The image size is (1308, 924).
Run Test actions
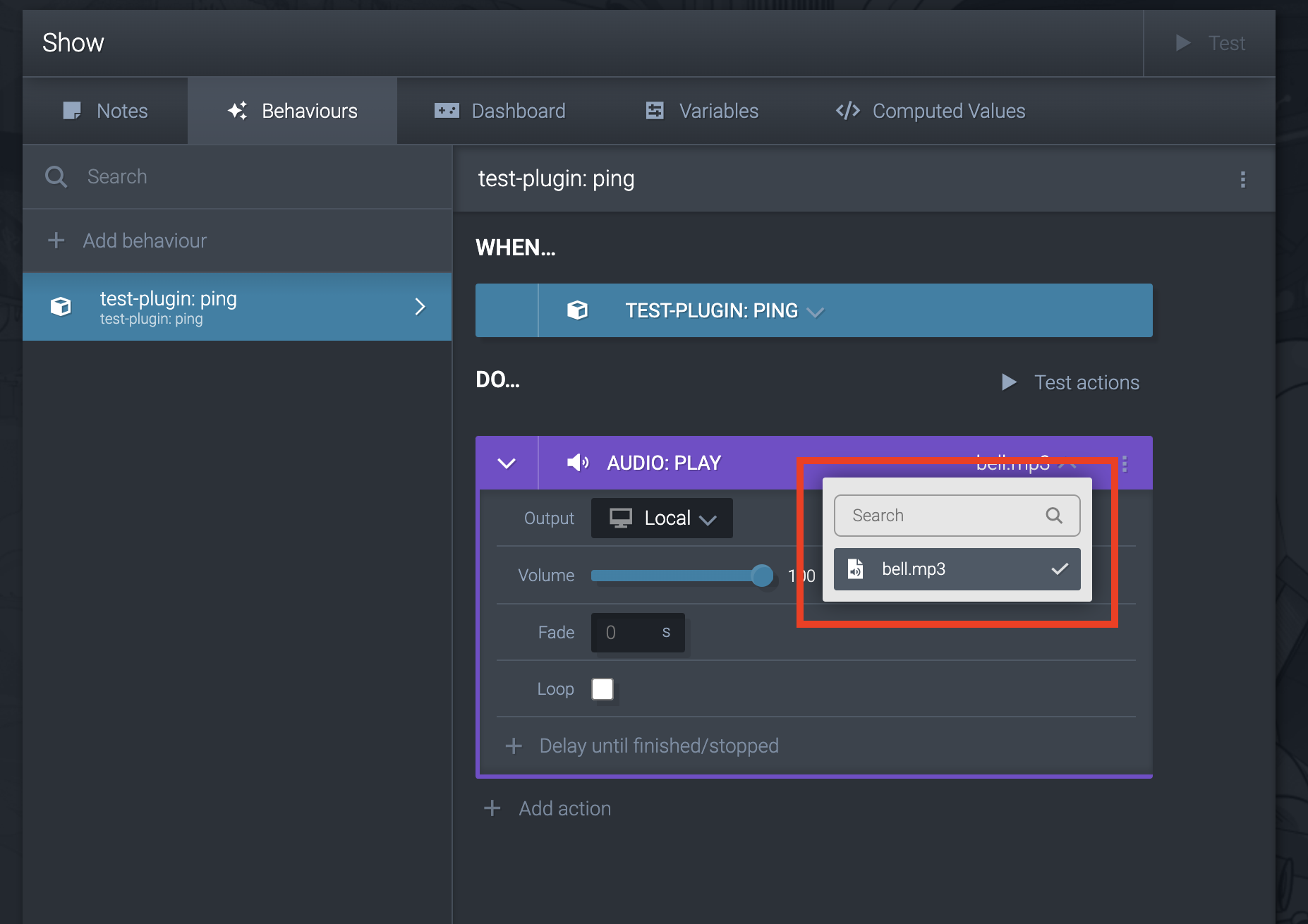pyautogui.click(x=1070, y=382)
